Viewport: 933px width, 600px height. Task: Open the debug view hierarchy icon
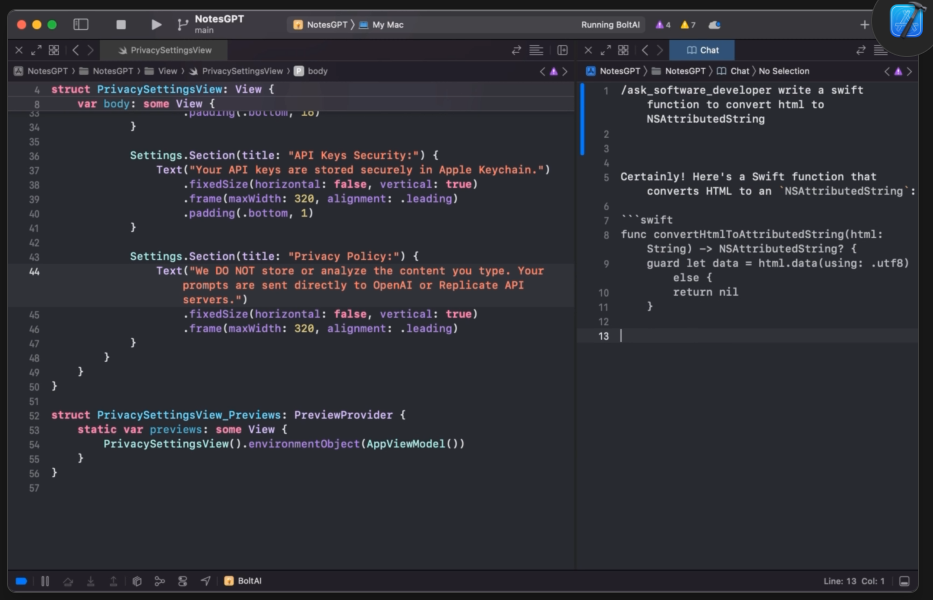tap(137, 581)
